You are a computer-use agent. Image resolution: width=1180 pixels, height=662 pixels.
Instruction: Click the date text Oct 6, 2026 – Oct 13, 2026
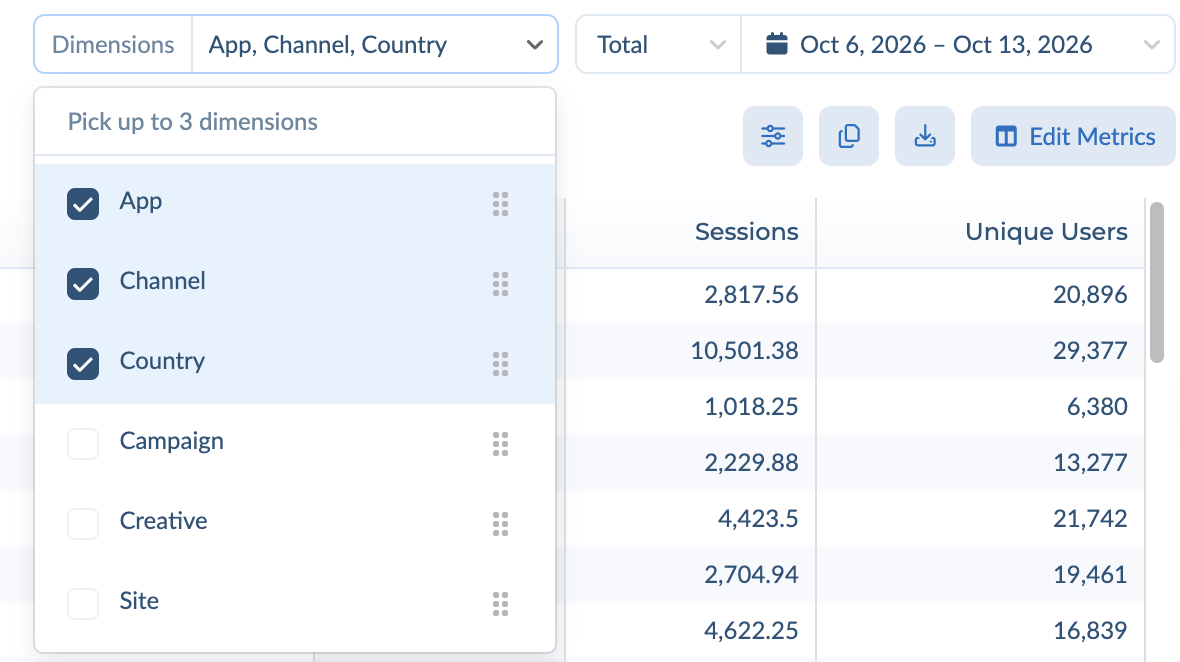tap(946, 44)
